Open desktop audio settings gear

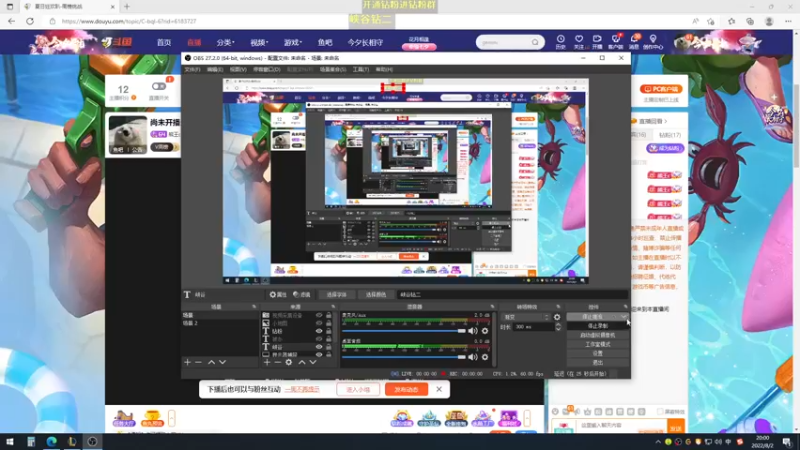(x=485, y=357)
